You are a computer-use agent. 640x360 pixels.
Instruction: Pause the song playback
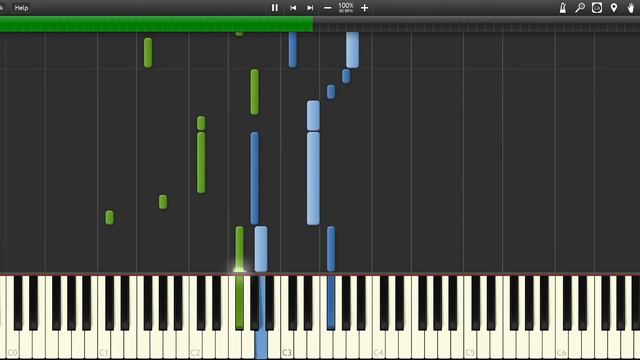[x=275, y=8]
